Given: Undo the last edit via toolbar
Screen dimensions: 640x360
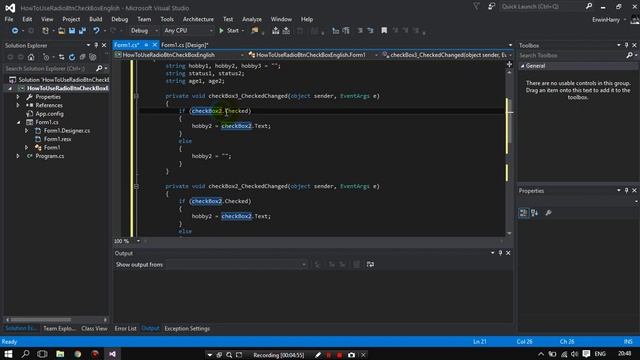Looking at the screenshot, I should point(96,31).
